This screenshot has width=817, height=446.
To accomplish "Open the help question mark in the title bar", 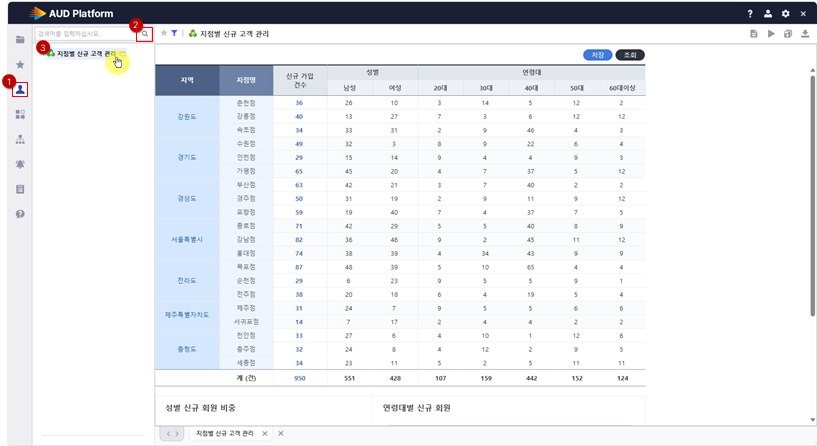I will point(750,14).
